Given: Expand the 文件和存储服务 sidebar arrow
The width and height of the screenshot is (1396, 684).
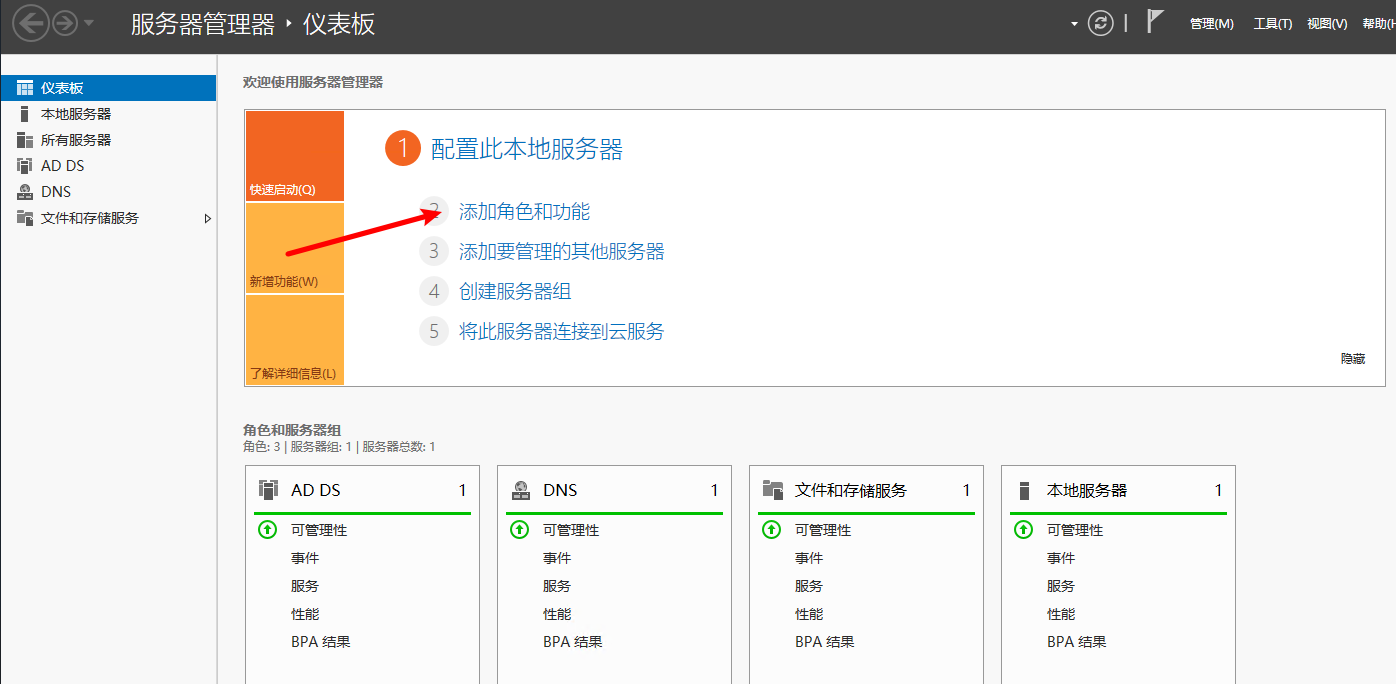Looking at the screenshot, I should [207, 218].
